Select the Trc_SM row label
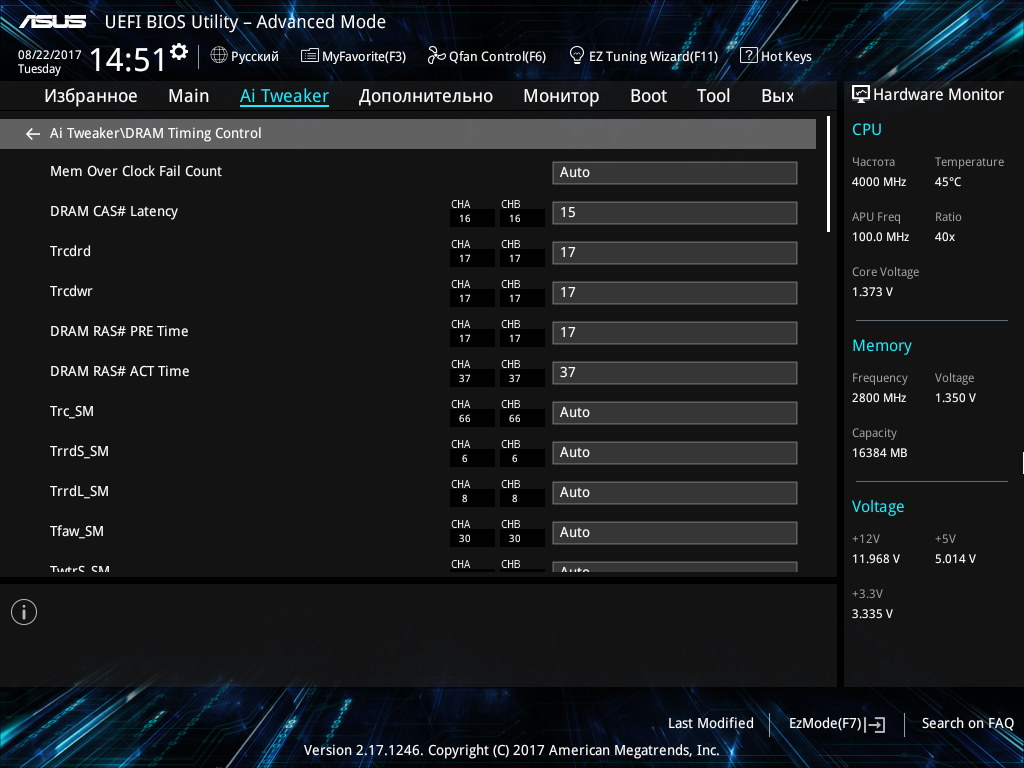This screenshot has height=768, width=1024. pyautogui.click(x=72, y=411)
